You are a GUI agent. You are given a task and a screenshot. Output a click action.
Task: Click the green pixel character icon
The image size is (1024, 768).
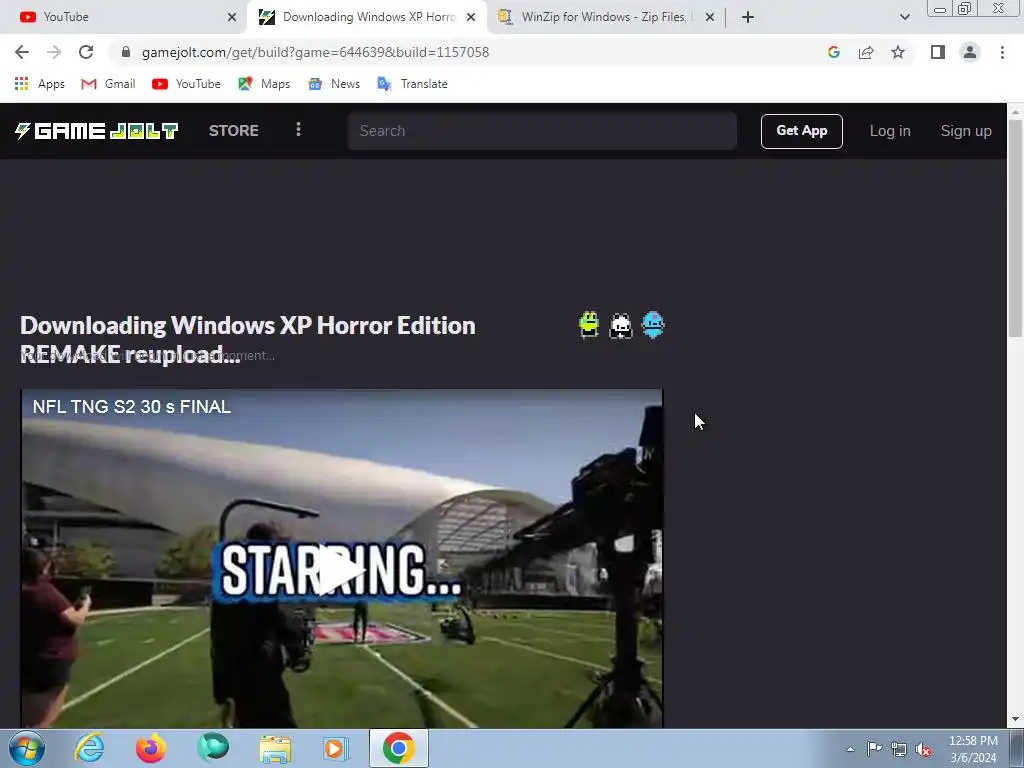[589, 325]
